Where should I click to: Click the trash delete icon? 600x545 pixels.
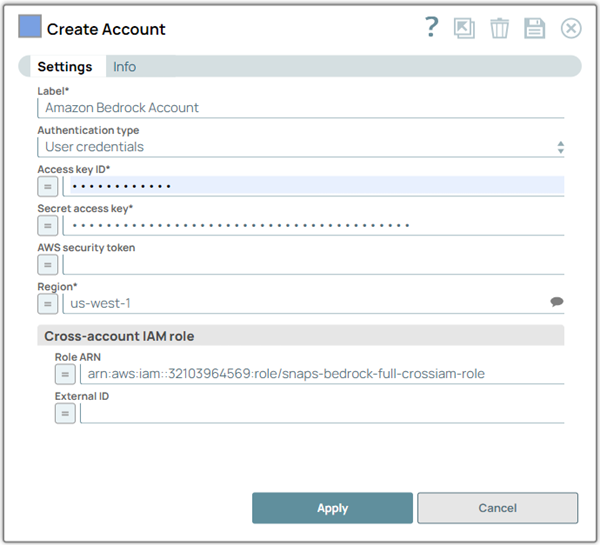pyautogui.click(x=499, y=28)
